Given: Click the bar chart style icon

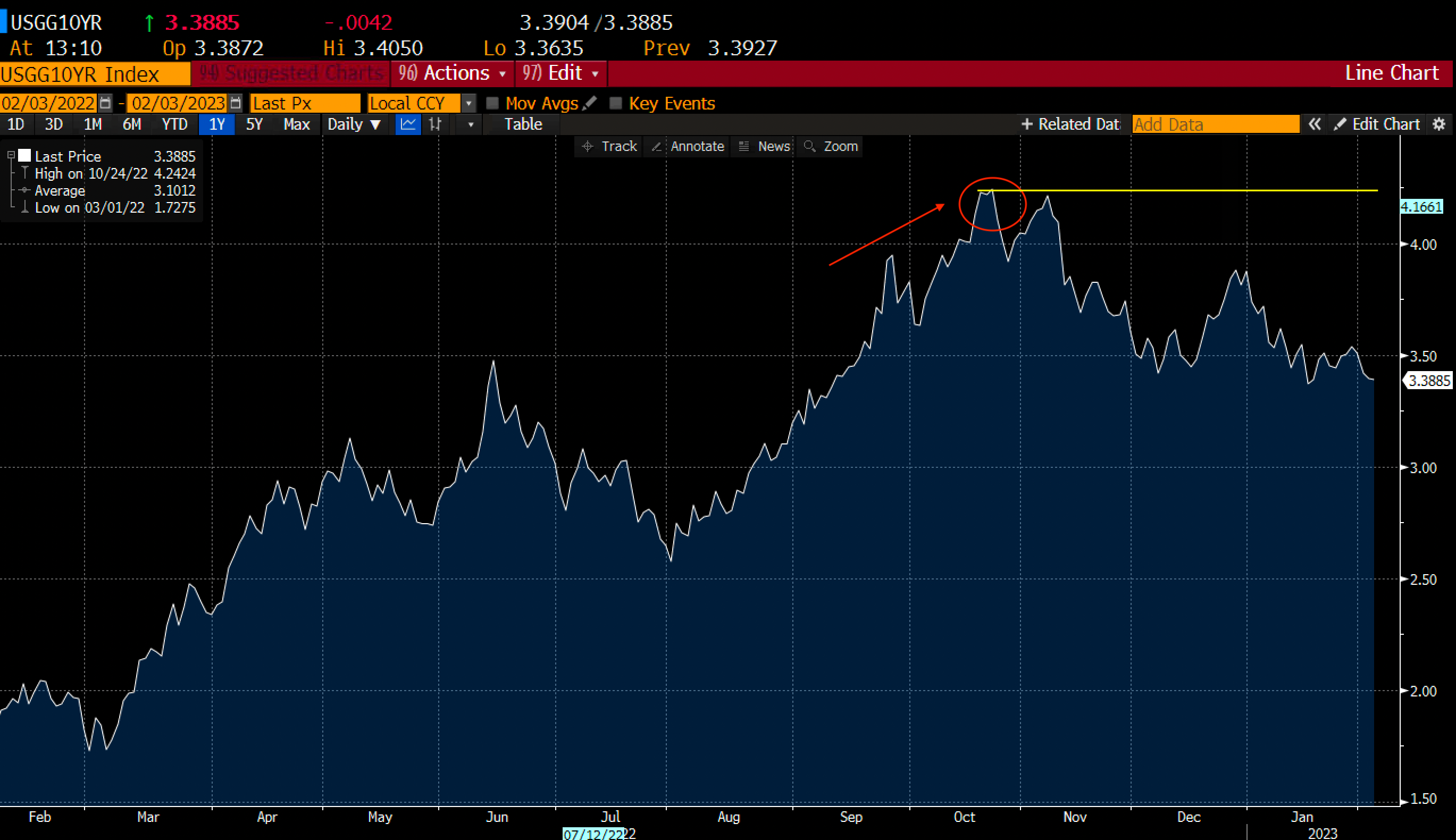Looking at the screenshot, I should [x=434, y=124].
